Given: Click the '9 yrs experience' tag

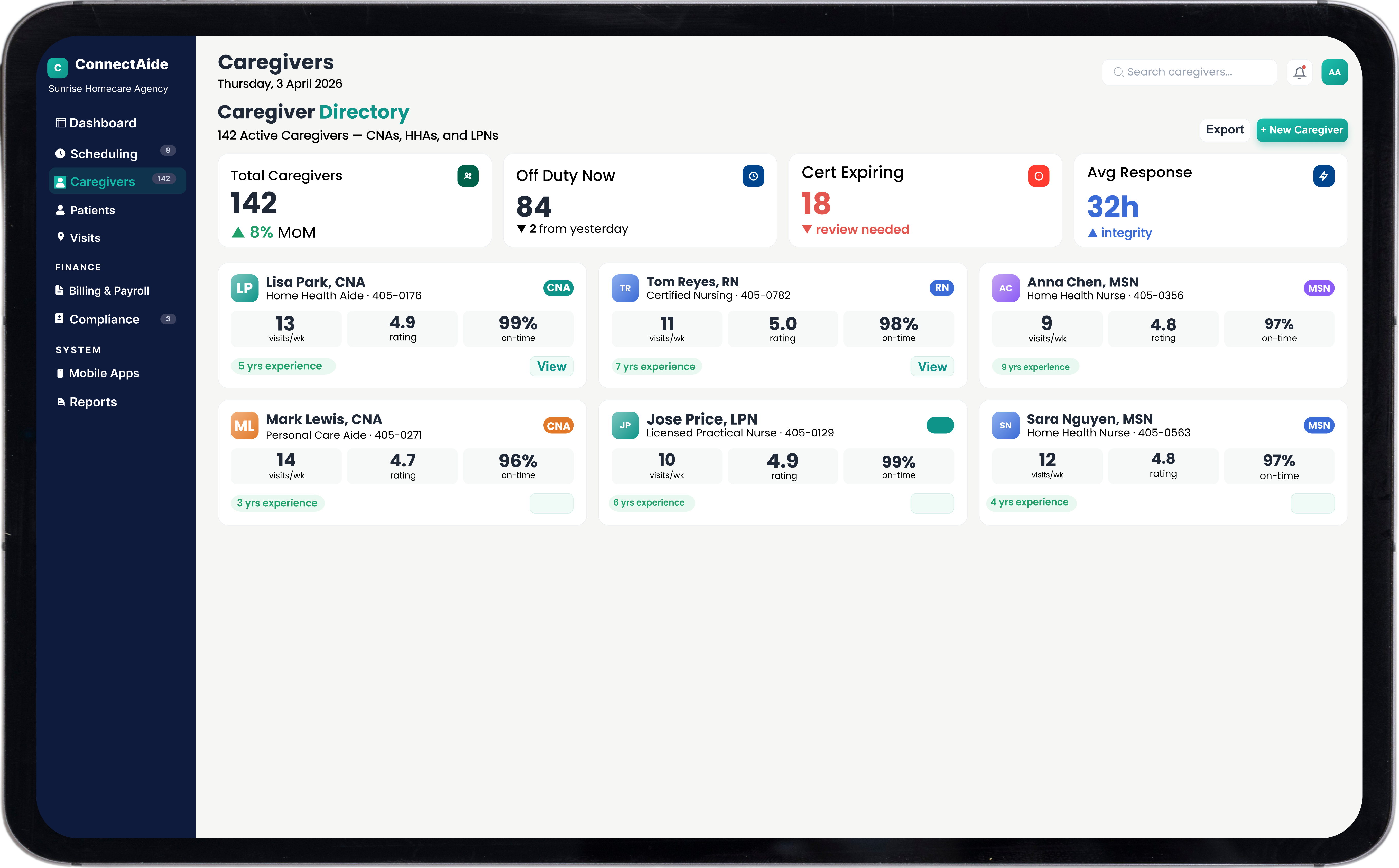Looking at the screenshot, I should click(x=1036, y=367).
